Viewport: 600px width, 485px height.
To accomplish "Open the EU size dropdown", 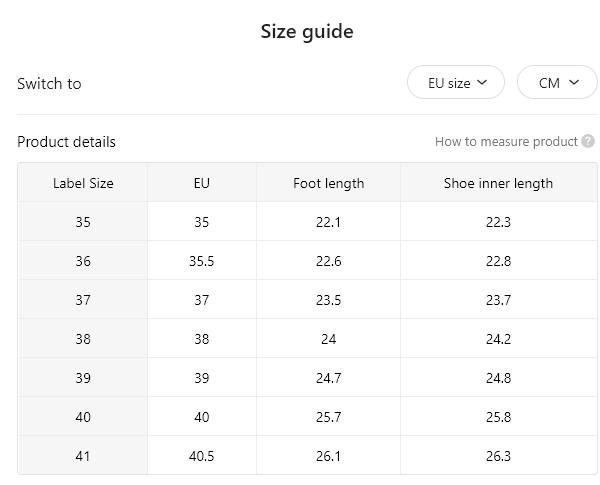I will tap(456, 82).
